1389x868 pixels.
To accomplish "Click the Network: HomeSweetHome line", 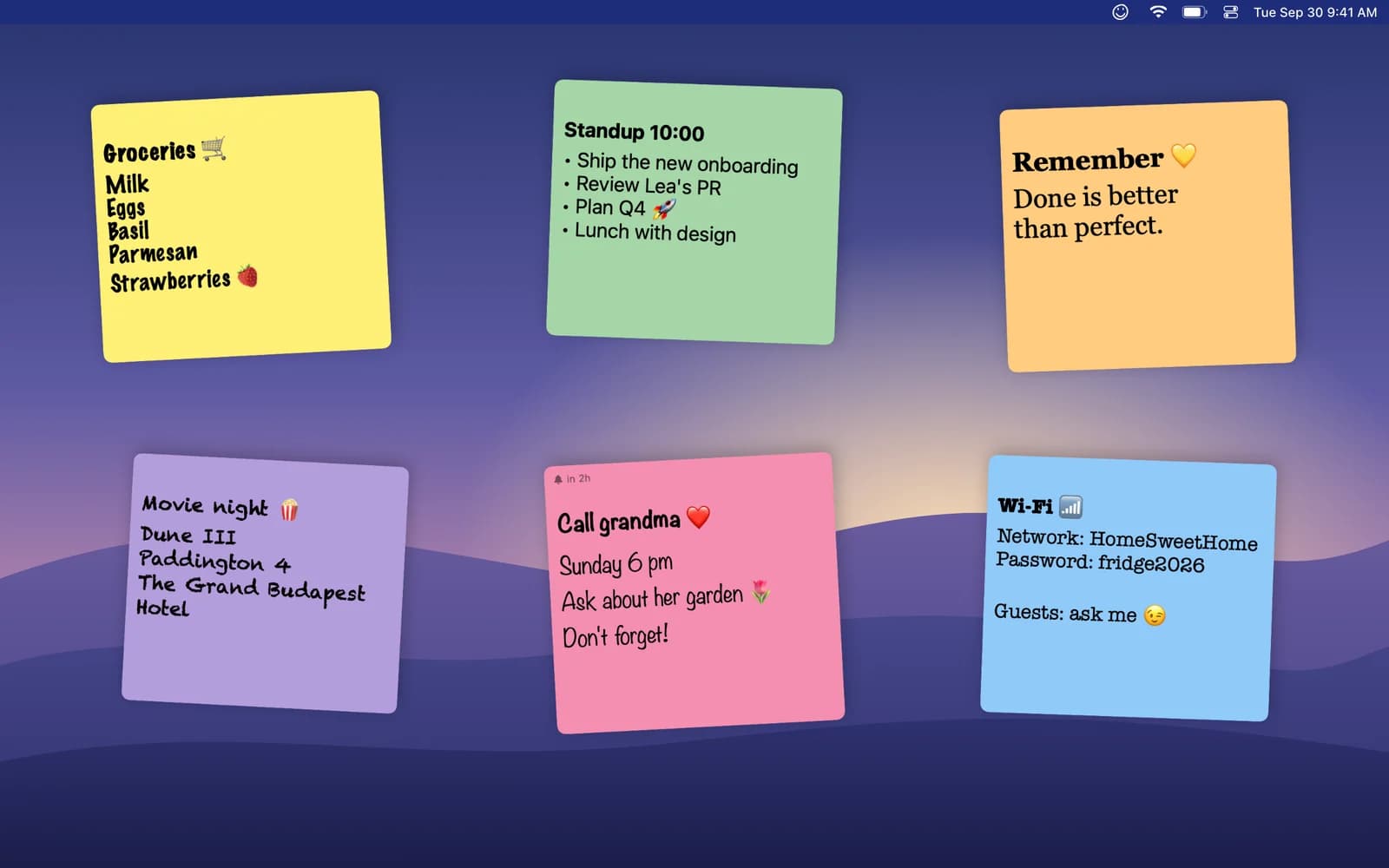I will [1127, 539].
